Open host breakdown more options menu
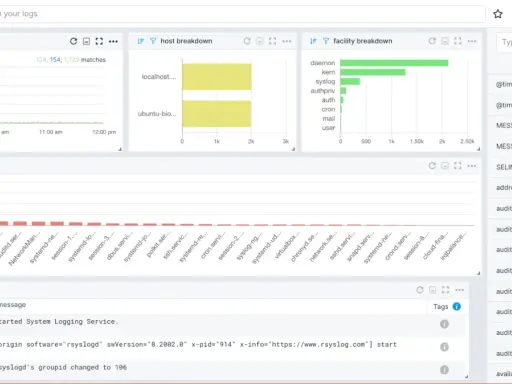 pyautogui.click(x=287, y=41)
